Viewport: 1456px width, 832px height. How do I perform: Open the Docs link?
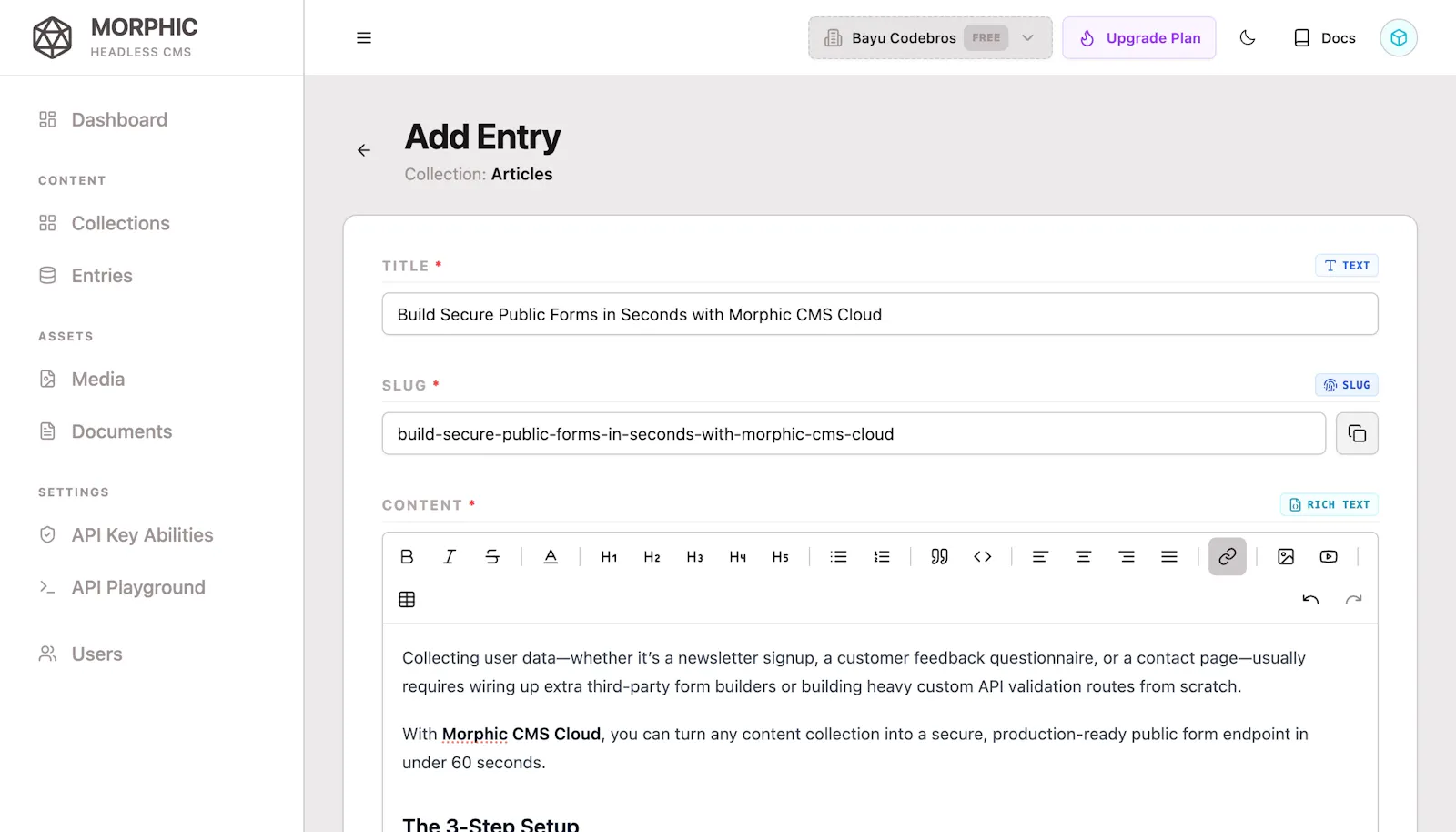(1325, 37)
